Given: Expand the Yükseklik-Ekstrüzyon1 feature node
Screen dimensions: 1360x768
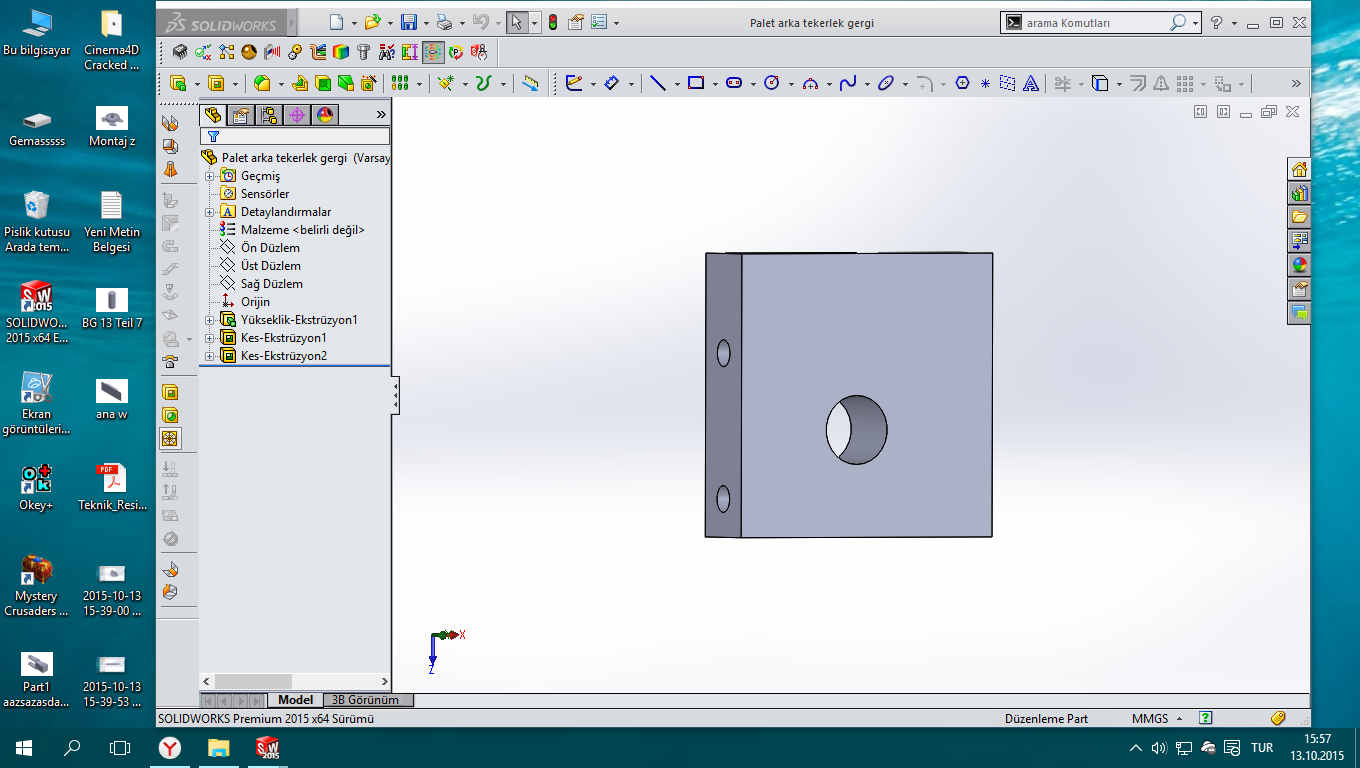Looking at the screenshot, I should [x=210, y=320].
